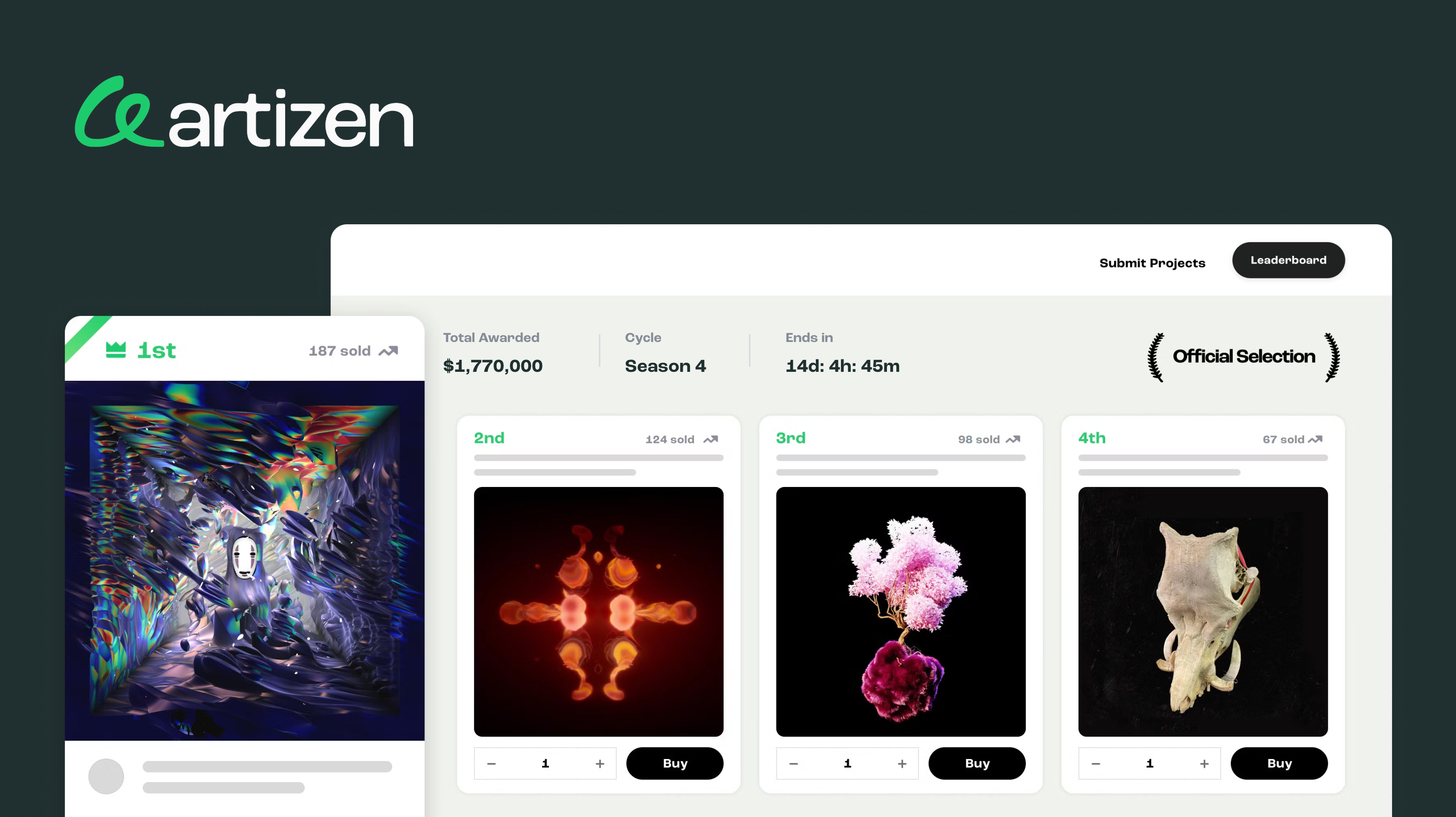Increase quantity on the 3rd place card
This screenshot has height=817, width=1456.
tap(902, 764)
